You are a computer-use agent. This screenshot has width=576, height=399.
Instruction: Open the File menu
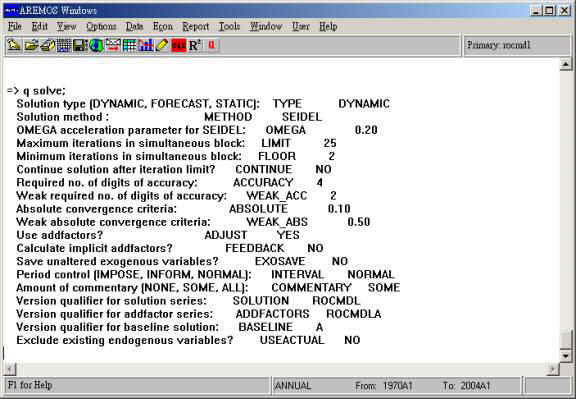(x=15, y=26)
